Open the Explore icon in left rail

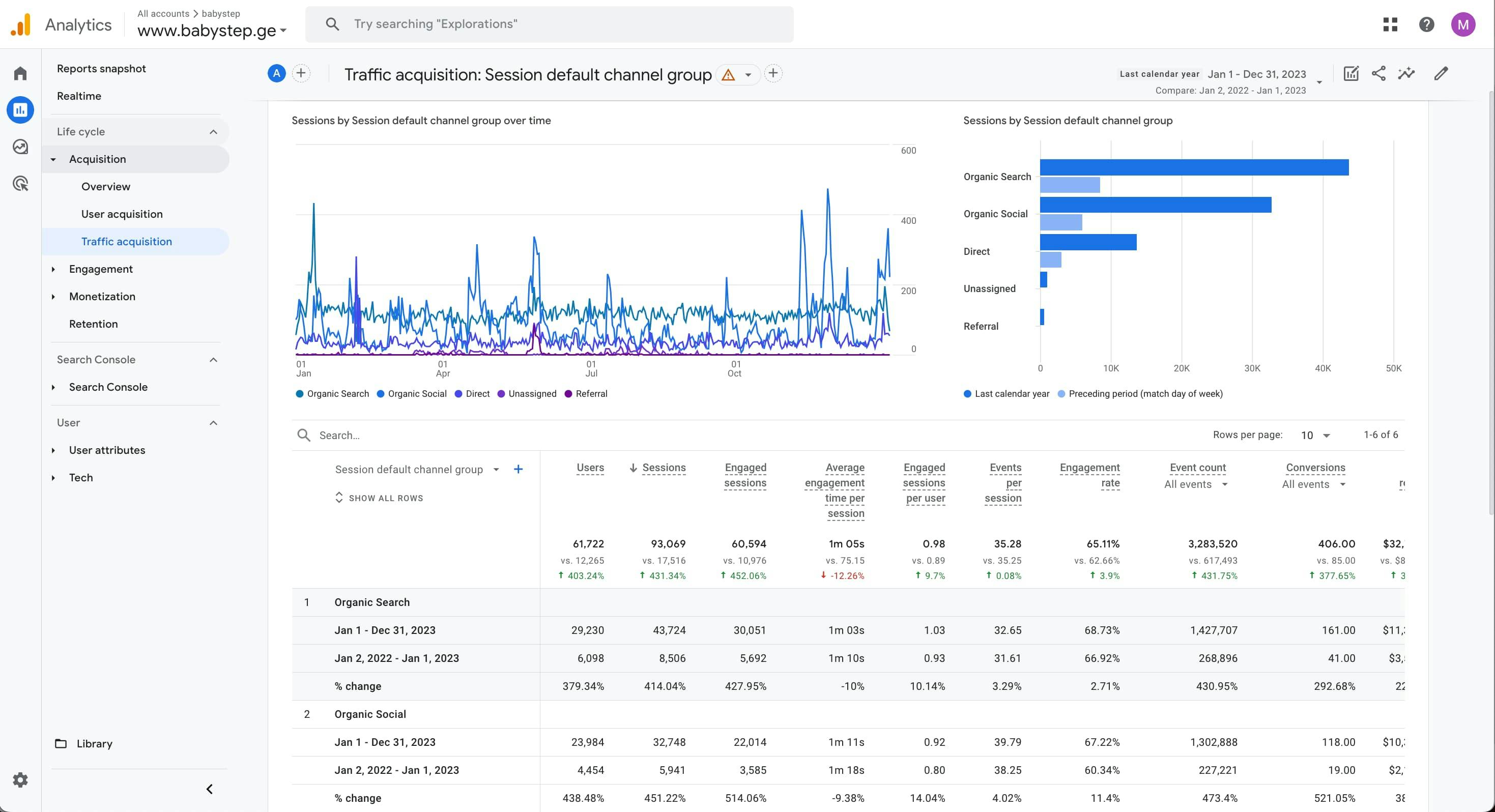(20, 147)
